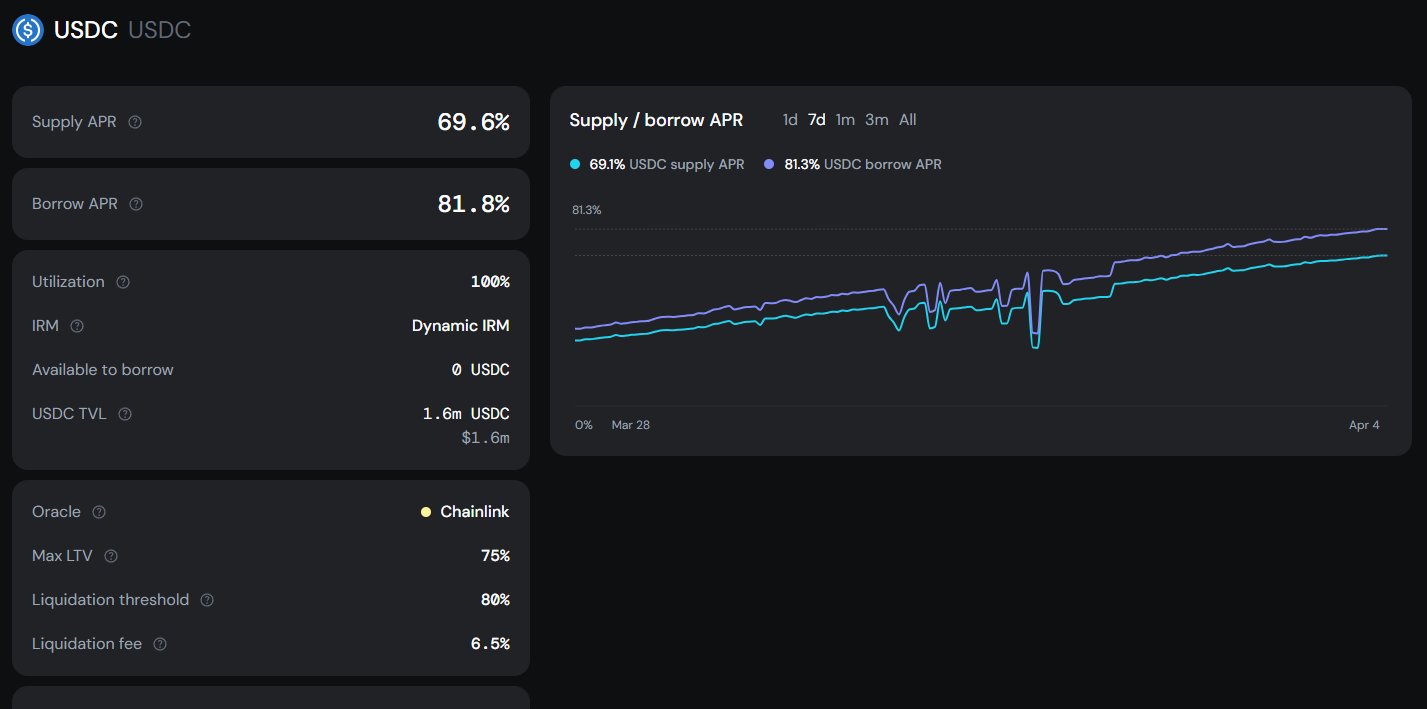The height and width of the screenshot is (709, 1427).
Task: Click the Utilization info question icon
Action: [x=123, y=282]
